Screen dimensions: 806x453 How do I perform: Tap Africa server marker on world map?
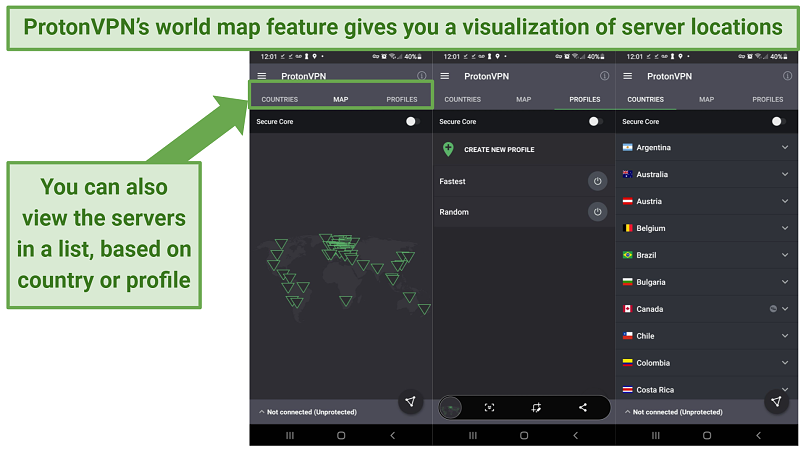pos(346,301)
